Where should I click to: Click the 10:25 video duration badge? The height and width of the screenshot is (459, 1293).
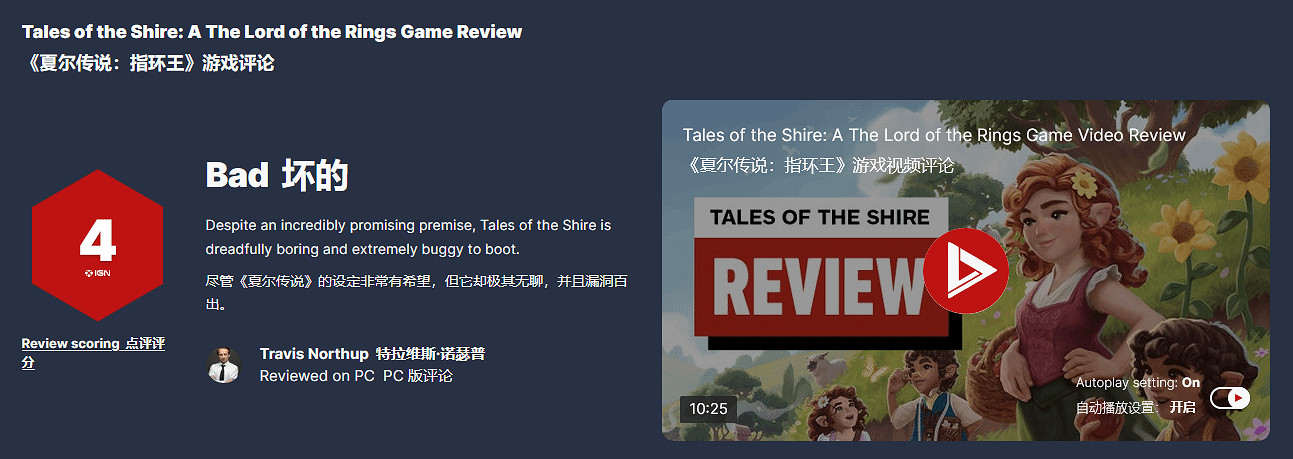coord(708,408)
